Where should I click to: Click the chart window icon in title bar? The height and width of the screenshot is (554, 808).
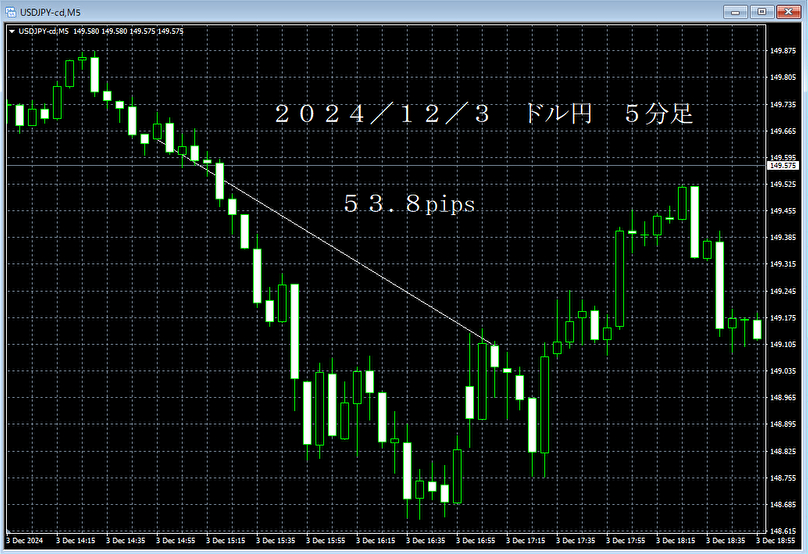point(10,12)
